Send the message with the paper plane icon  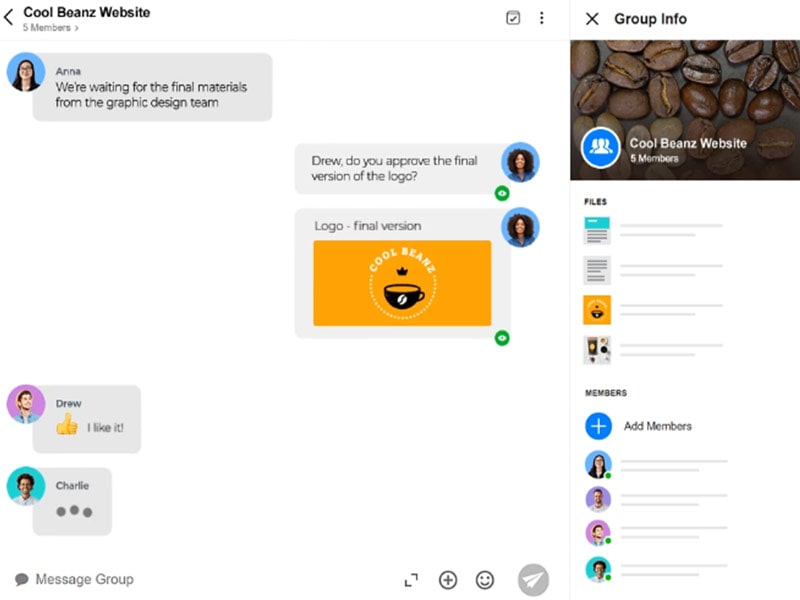(x=533, y=580)
